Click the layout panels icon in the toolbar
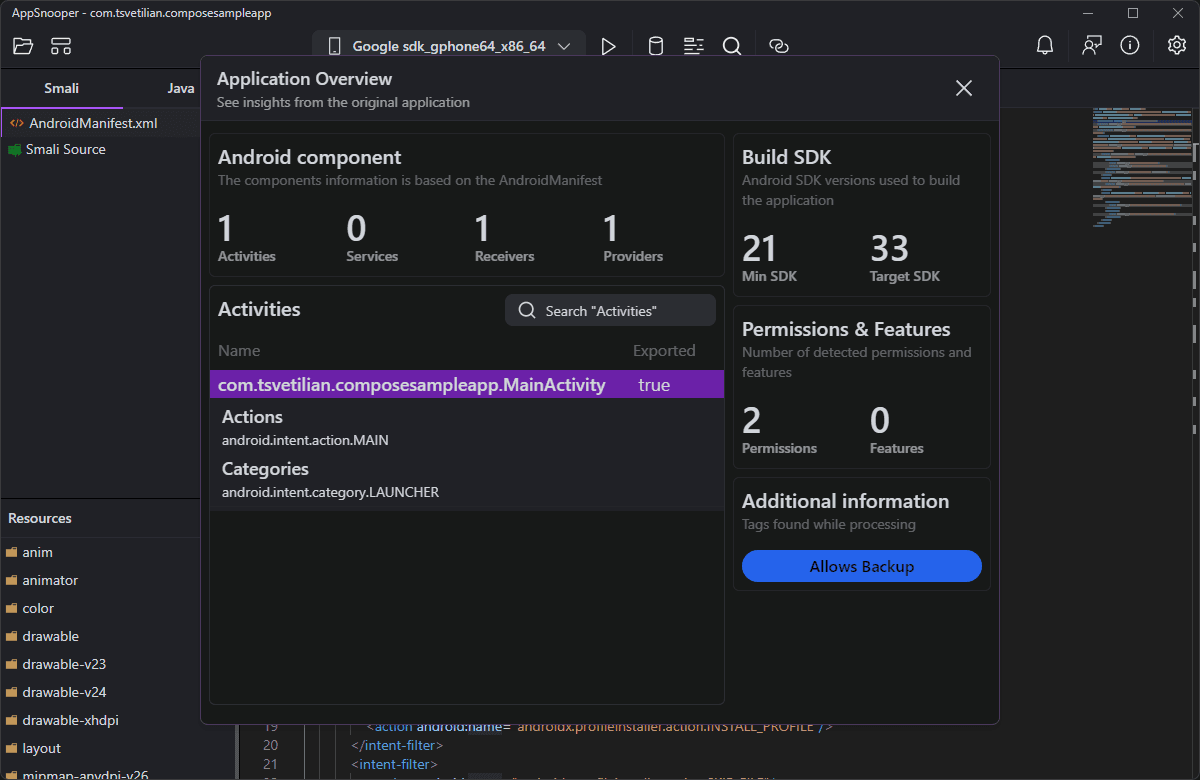This screenshot has height=780, width=1200. click(61, 46)
